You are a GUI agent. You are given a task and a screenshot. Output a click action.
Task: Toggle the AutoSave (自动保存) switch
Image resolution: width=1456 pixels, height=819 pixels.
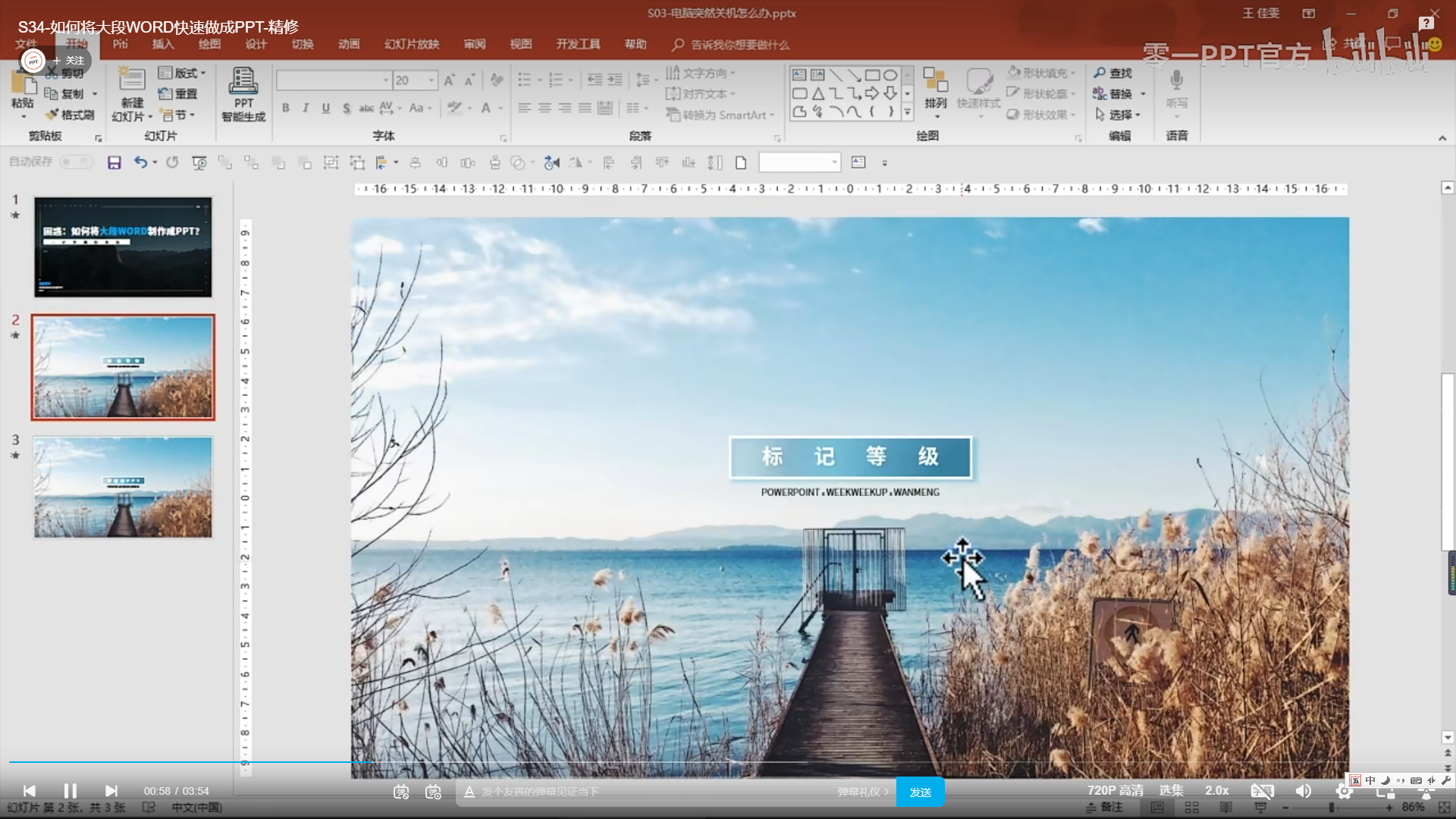coord(76,162)
